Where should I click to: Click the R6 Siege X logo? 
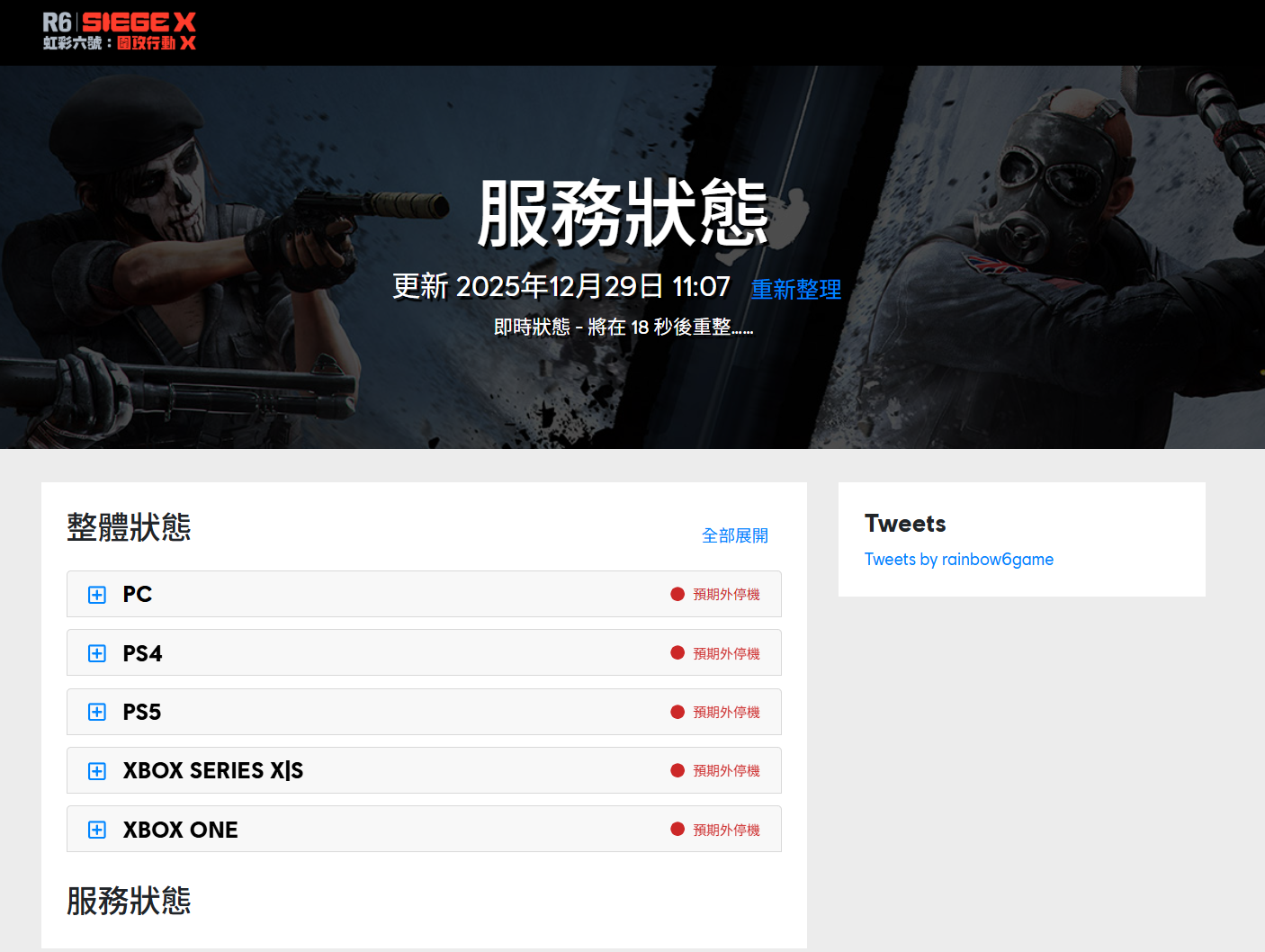(x=119, y=31)
